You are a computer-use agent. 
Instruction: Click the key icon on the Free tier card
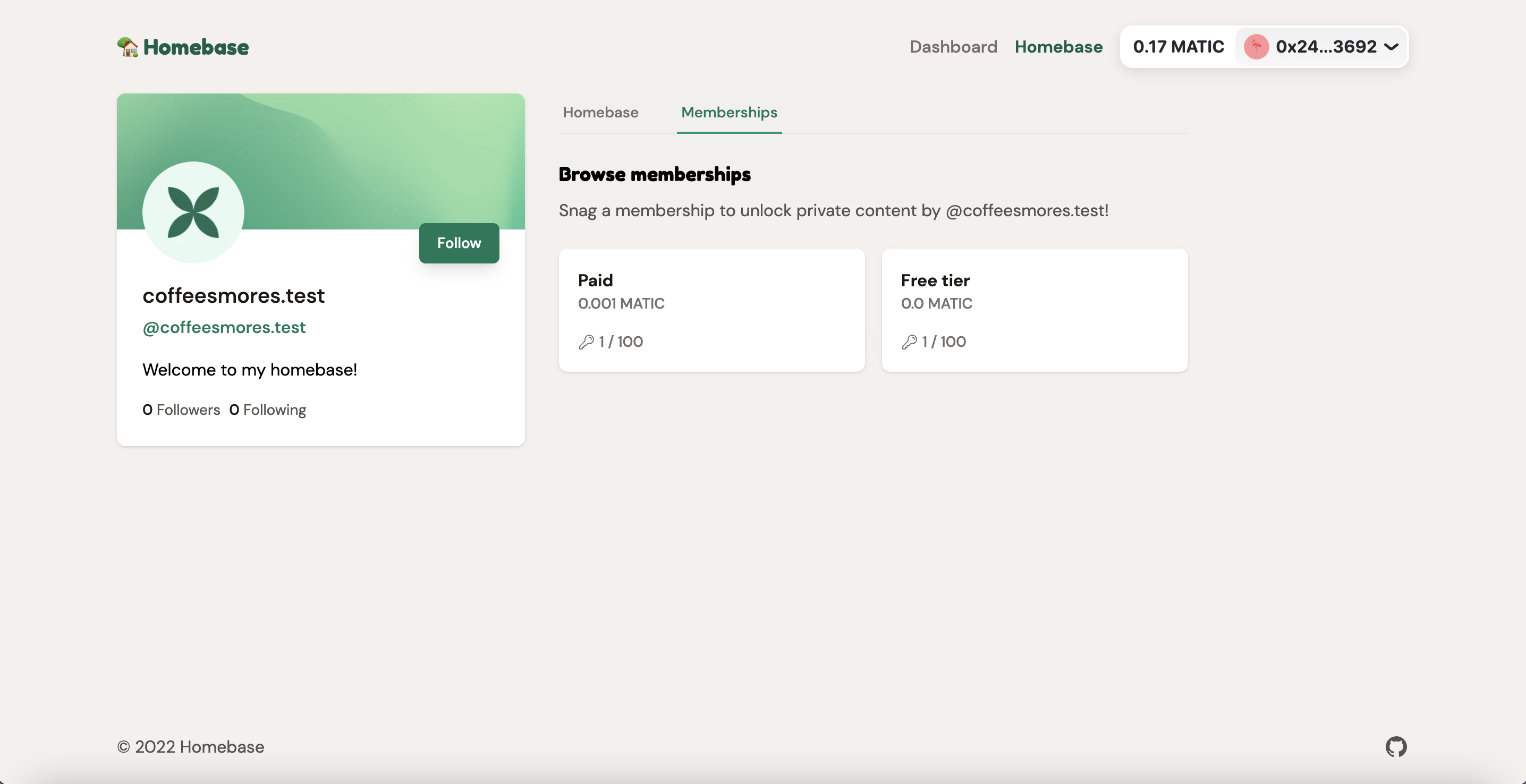click(909, 342)
